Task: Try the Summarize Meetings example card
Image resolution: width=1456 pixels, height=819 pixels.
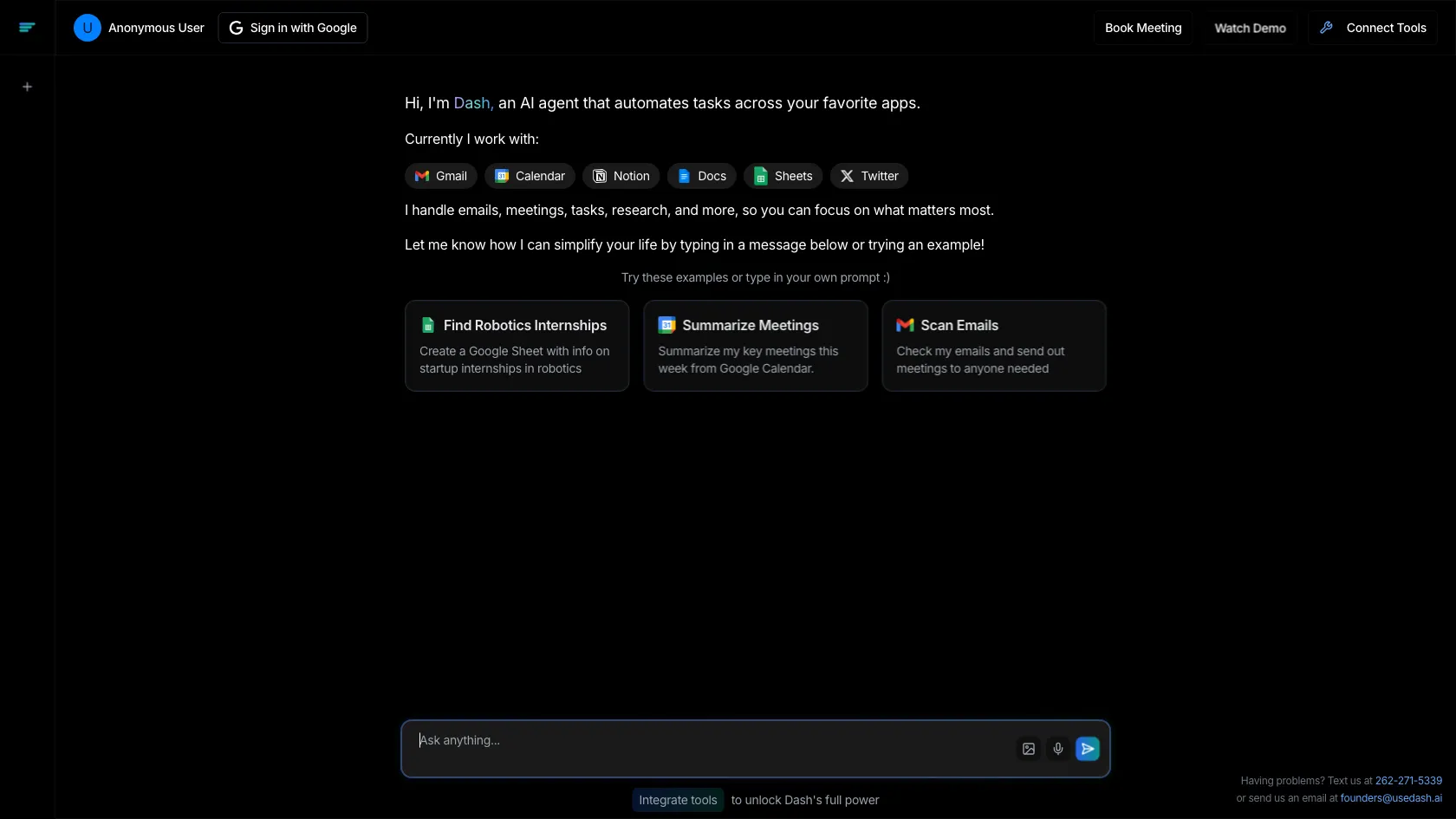Action: click(x=756, y=346)
